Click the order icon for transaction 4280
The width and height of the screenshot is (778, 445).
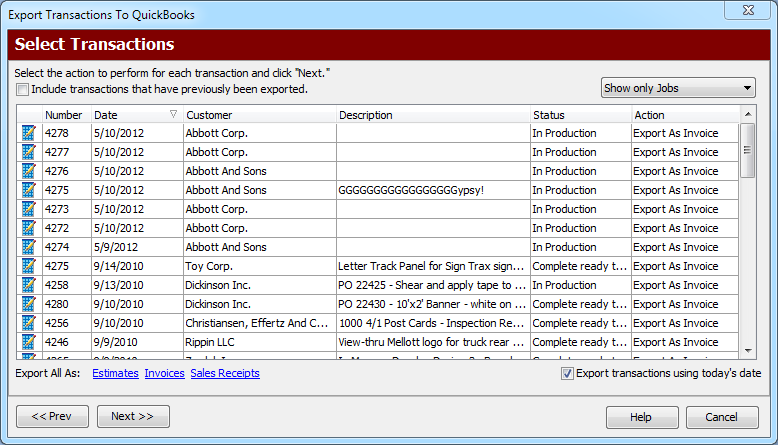(28, 304)
